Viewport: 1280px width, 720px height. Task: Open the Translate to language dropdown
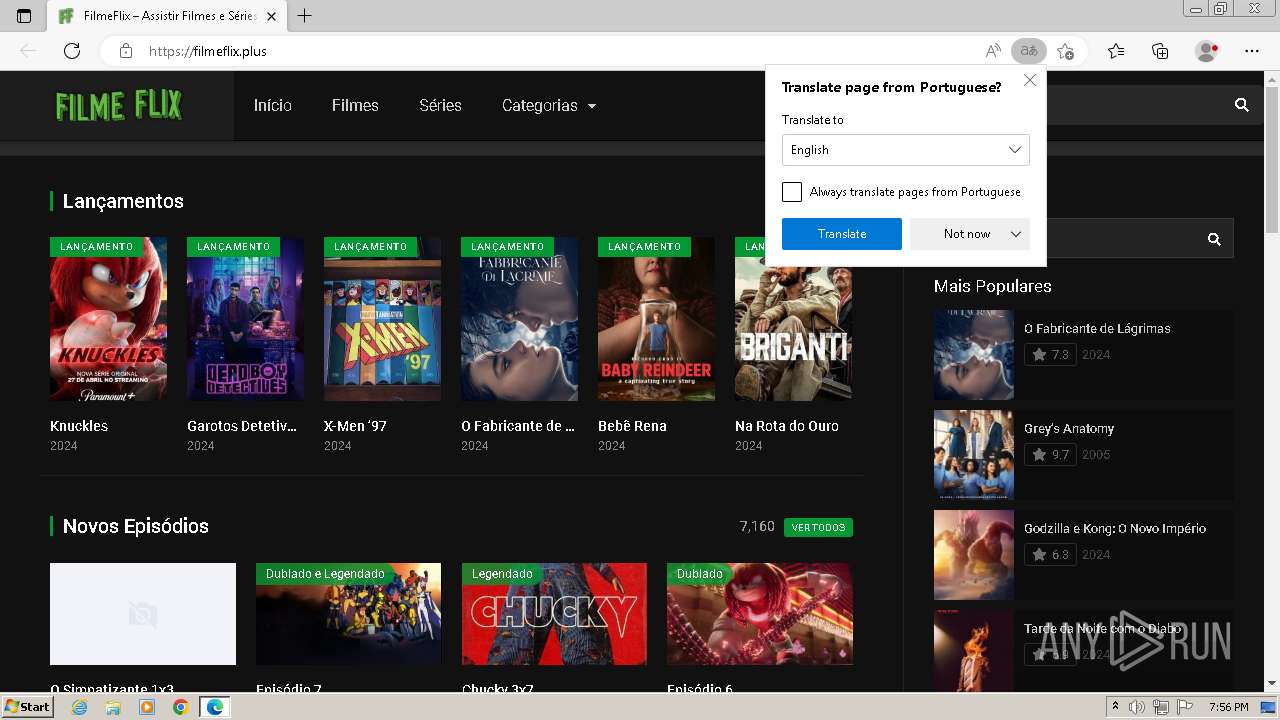pos(905,150)
